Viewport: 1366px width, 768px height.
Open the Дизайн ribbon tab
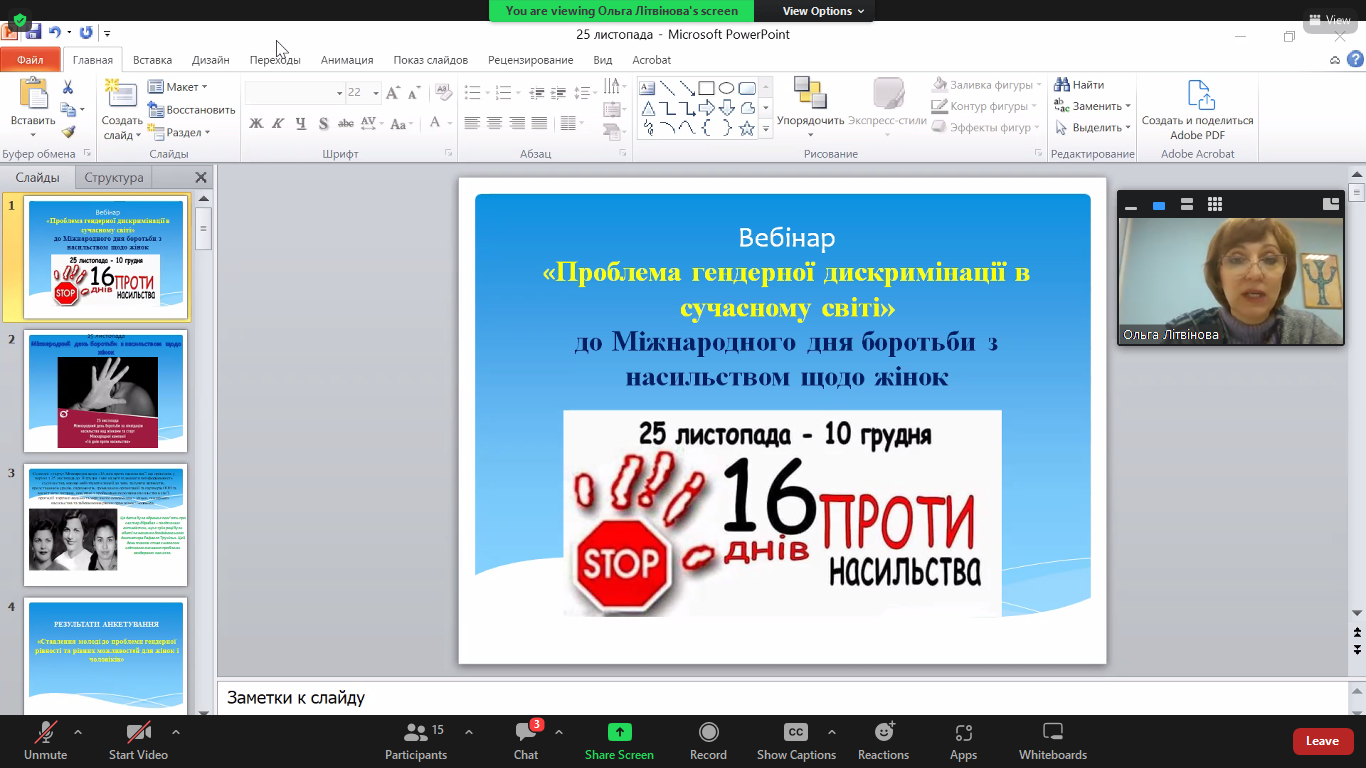(211, 60)
